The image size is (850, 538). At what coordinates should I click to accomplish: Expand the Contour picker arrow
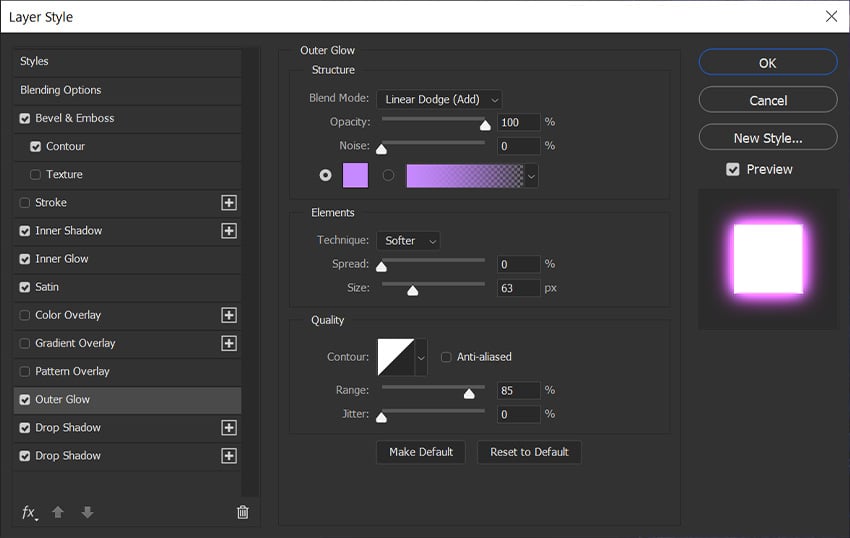421,357
